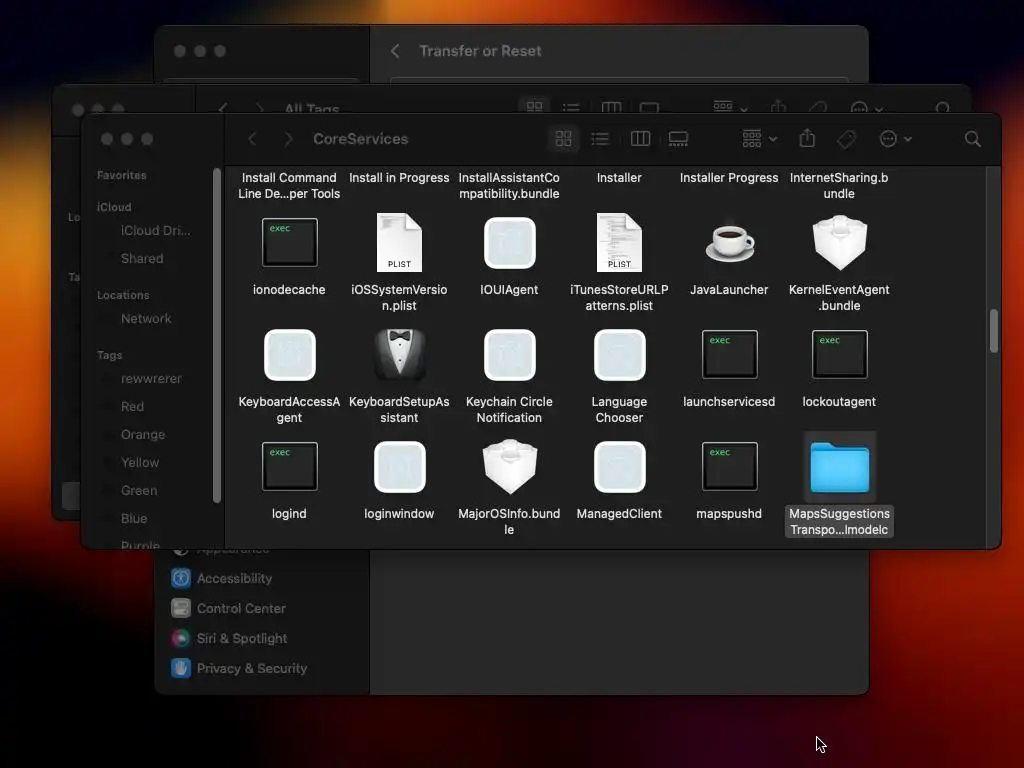
Task: Select the mapspushd exec icon
Action: tap(729, 466)
